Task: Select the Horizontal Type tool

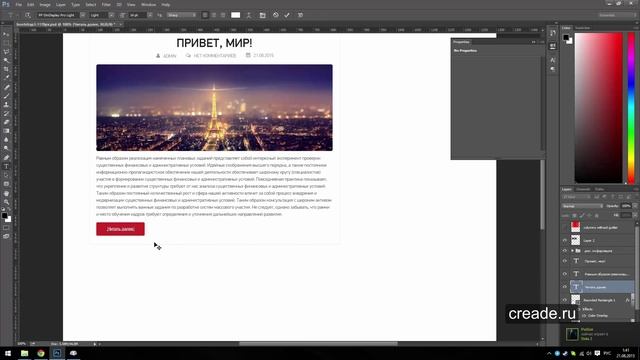Action: point(6,167)
